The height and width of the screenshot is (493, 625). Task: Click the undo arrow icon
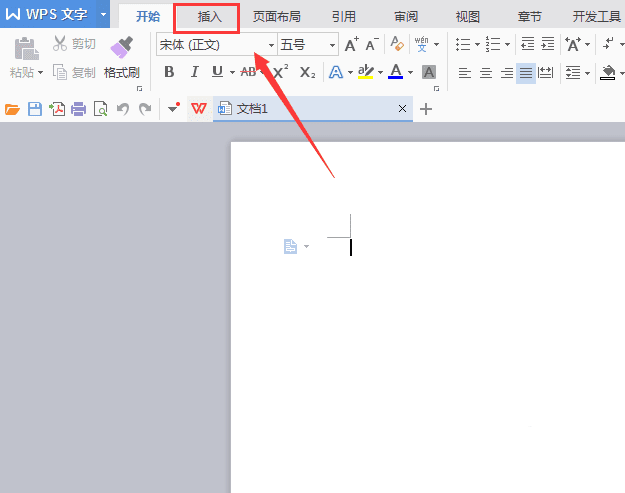tap(123, 109)
